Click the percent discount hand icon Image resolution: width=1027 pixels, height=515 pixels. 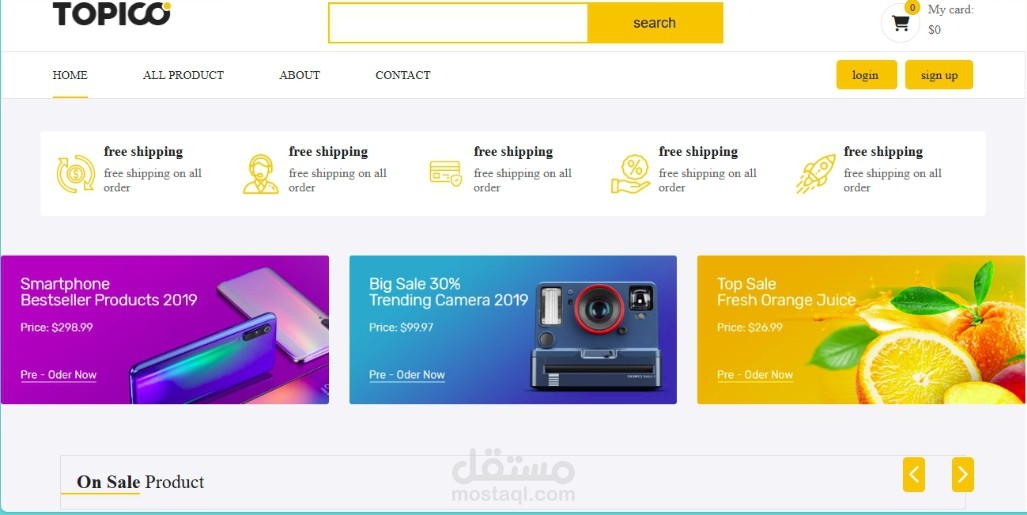click(630, 174)
